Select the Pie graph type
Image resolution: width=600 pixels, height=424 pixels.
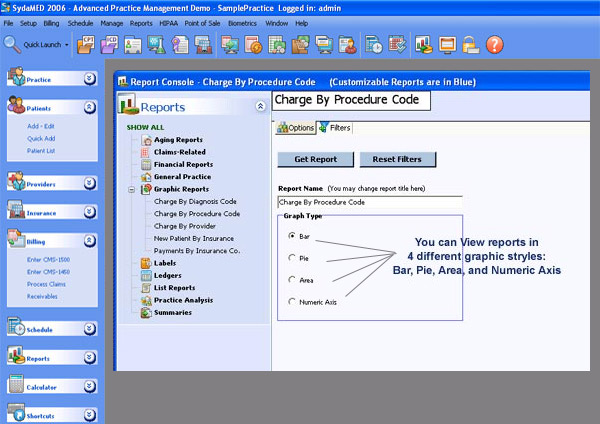(291, 258)
